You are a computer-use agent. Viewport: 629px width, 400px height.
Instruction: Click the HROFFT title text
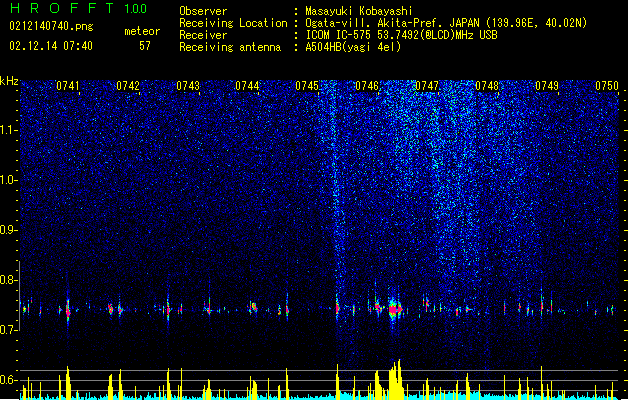62,8
